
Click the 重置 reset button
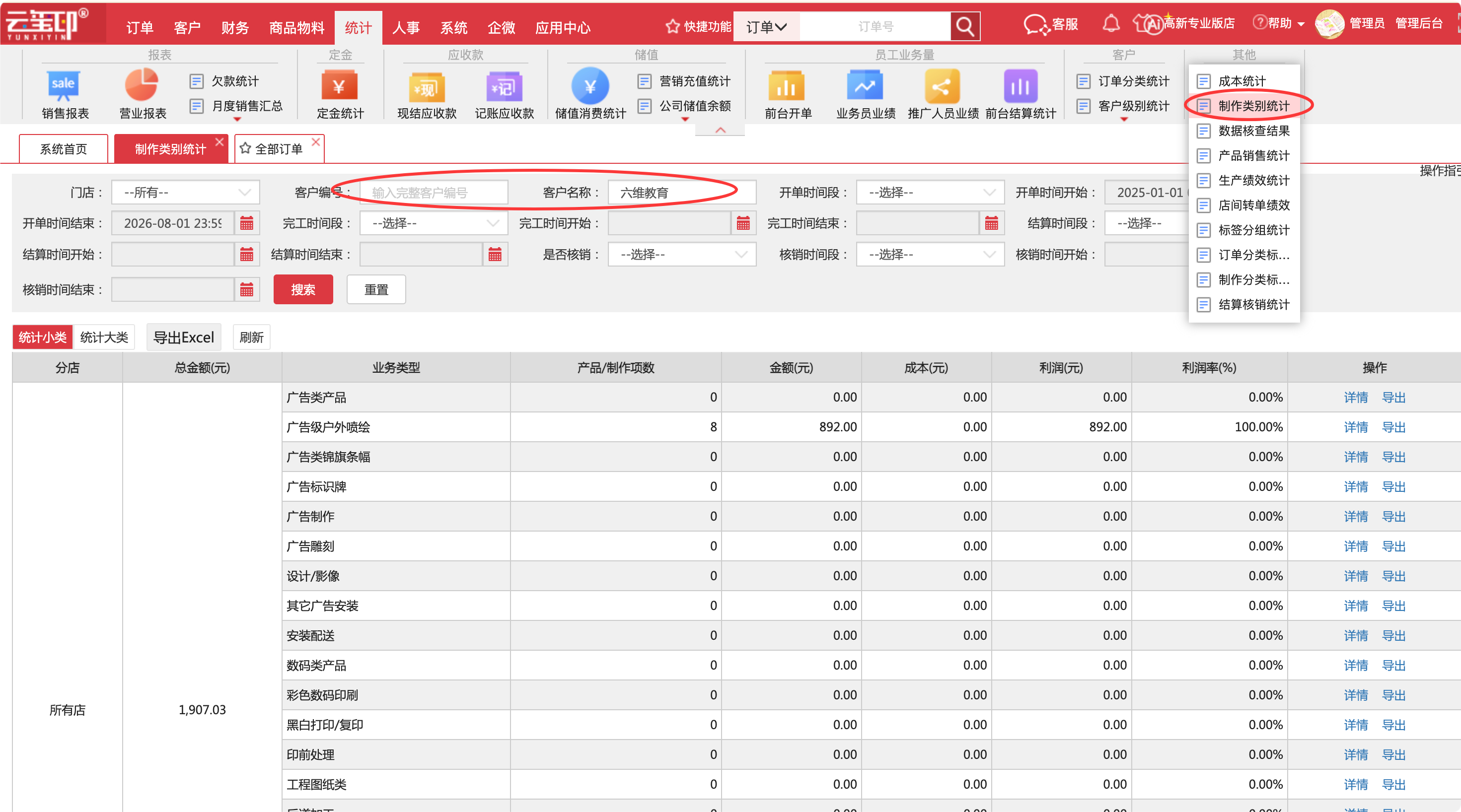pyautogui.click(x=376, y=289)
